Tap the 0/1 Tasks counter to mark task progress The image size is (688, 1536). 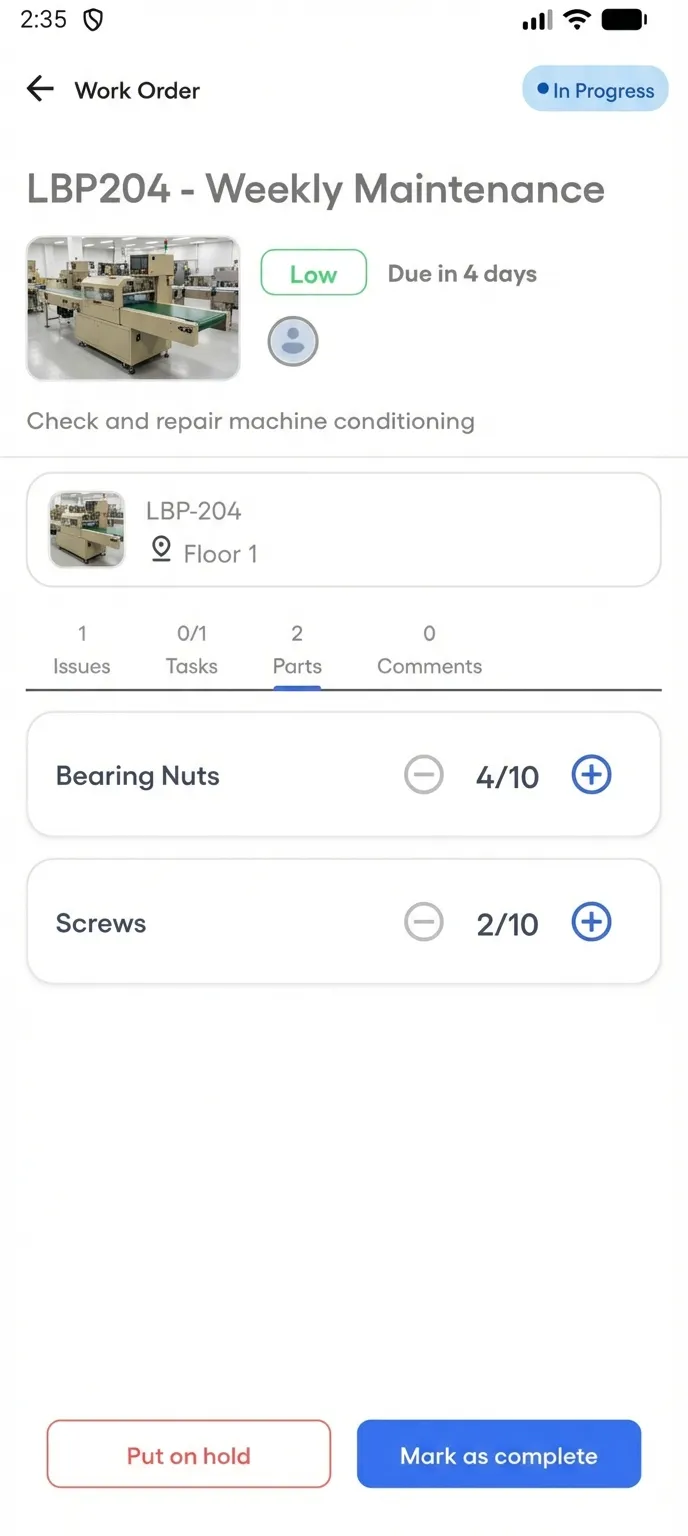click(191, 648)
